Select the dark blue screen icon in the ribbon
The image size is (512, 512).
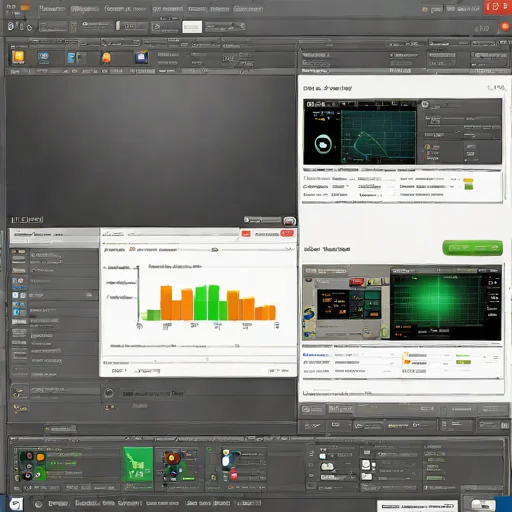point(141,57)
